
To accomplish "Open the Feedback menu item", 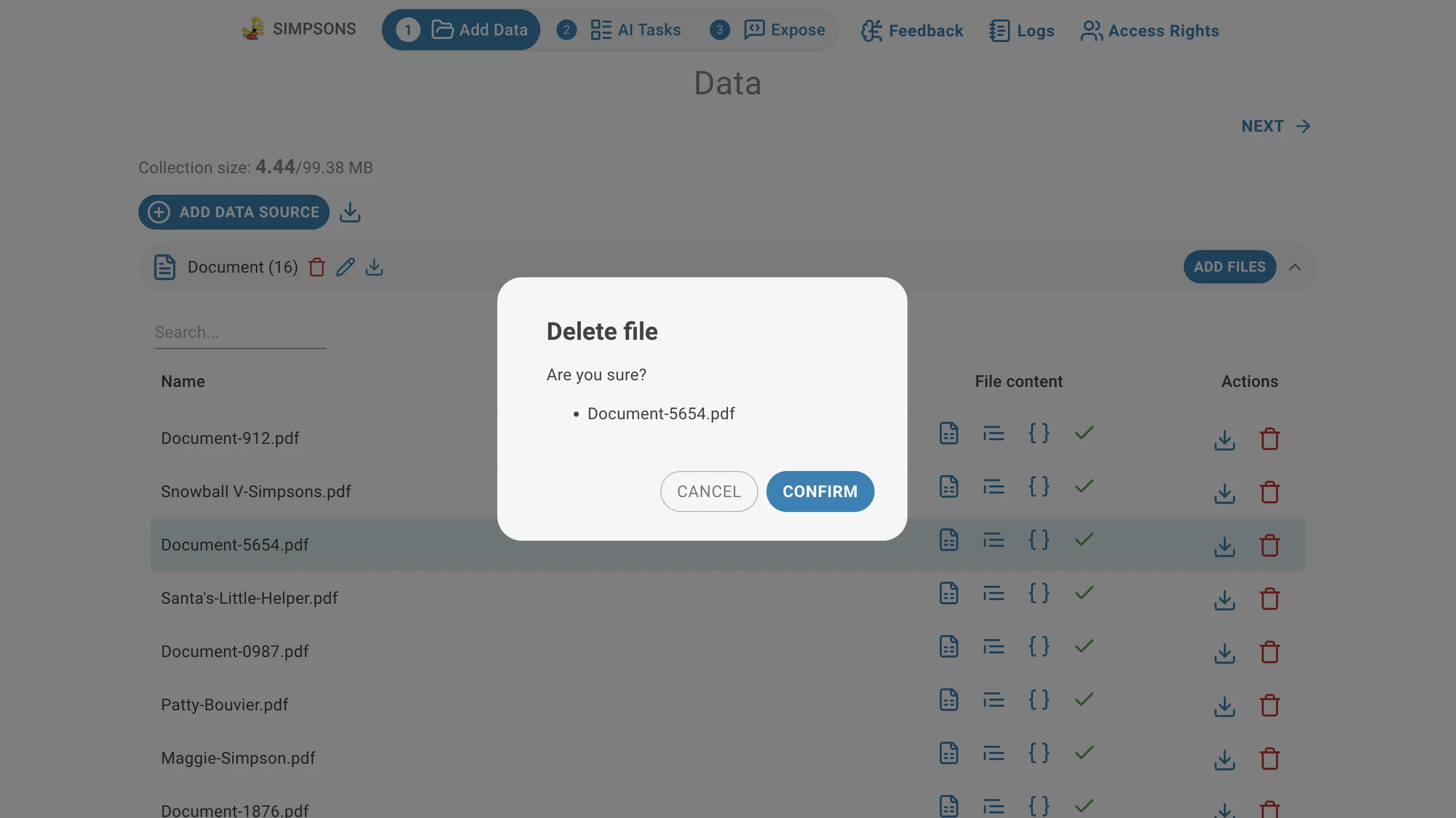I will [x=912, y=31].
